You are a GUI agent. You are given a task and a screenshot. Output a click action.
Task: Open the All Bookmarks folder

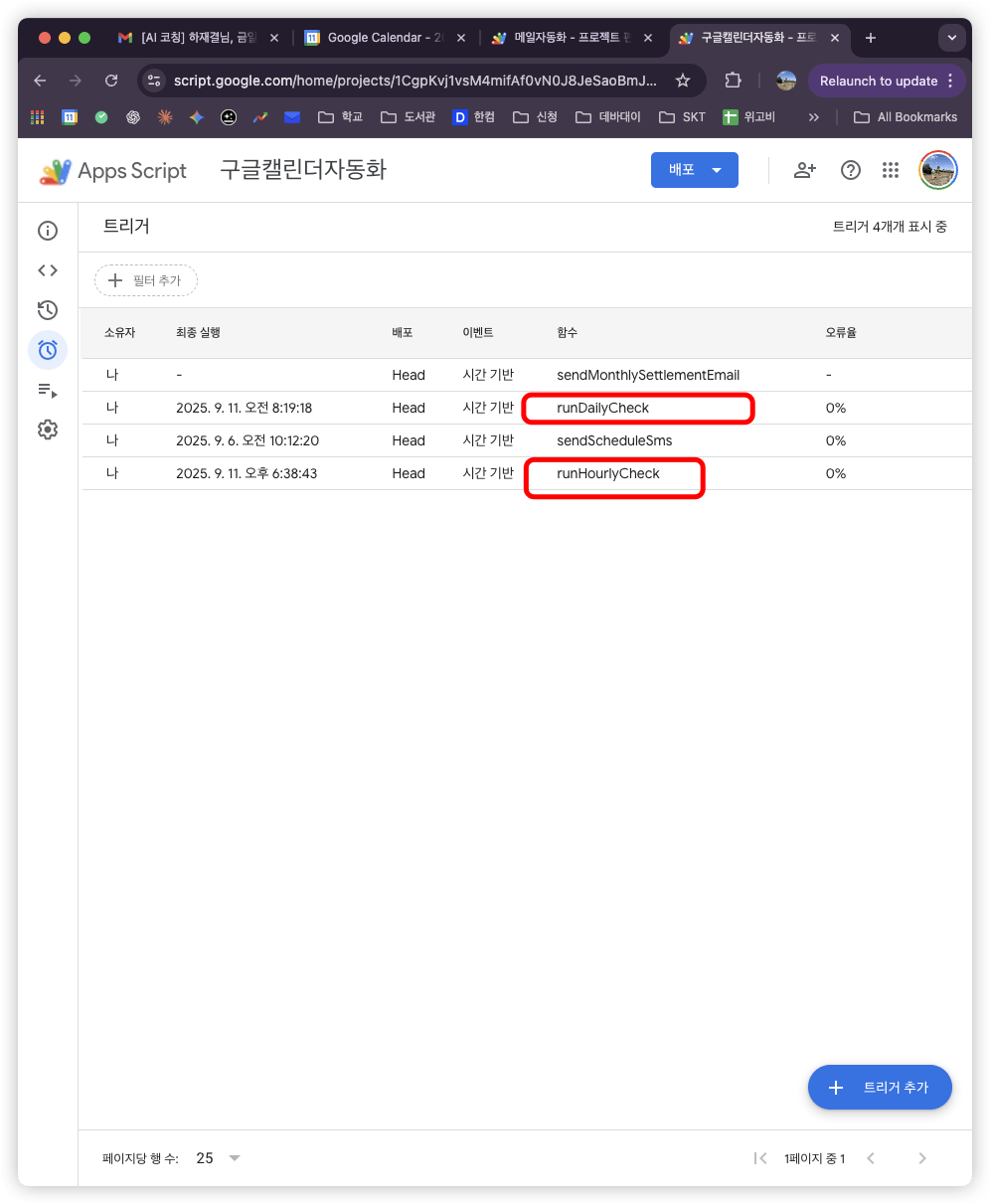[906, 117]
